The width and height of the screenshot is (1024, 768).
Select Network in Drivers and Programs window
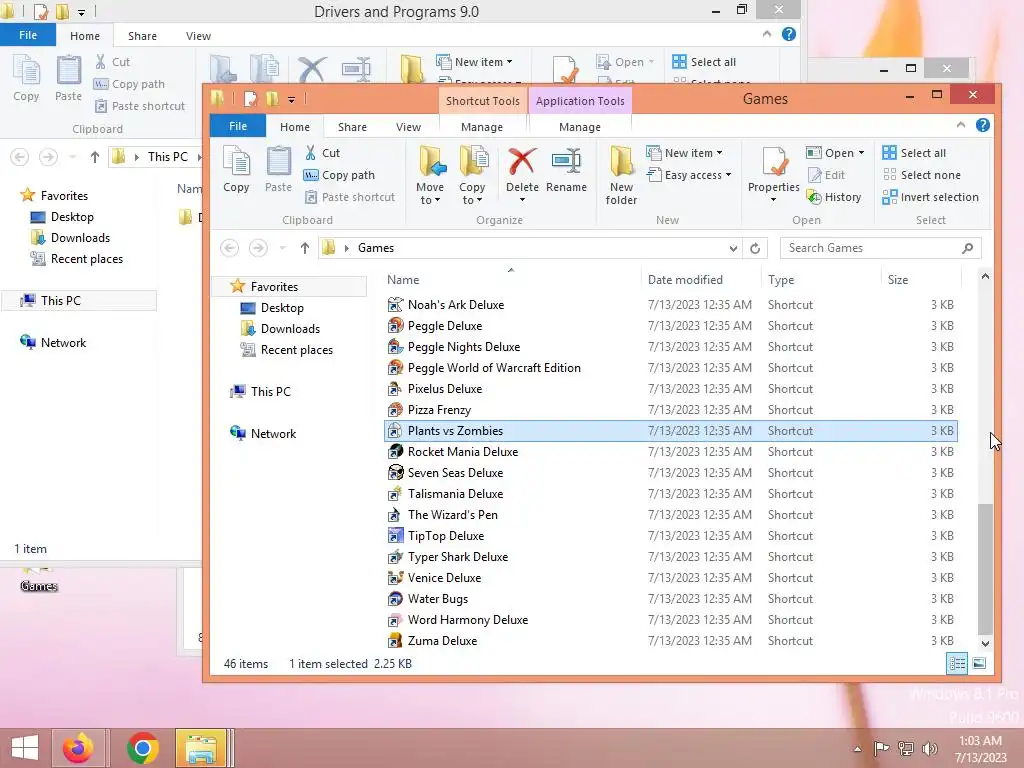pos(63,343)
